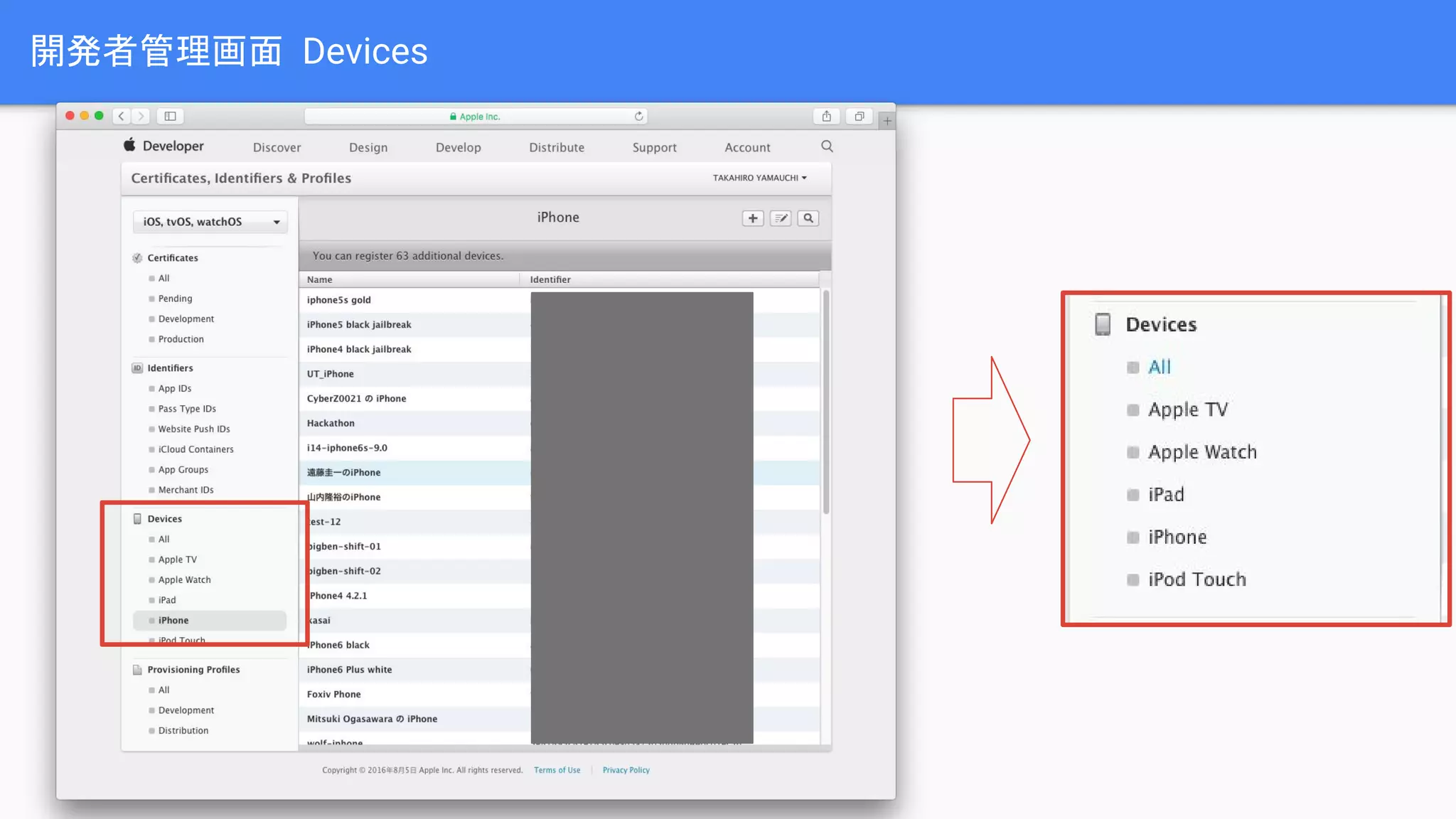
Task: Click the device list search magnifier icon
Action: (x=808, y=218)
